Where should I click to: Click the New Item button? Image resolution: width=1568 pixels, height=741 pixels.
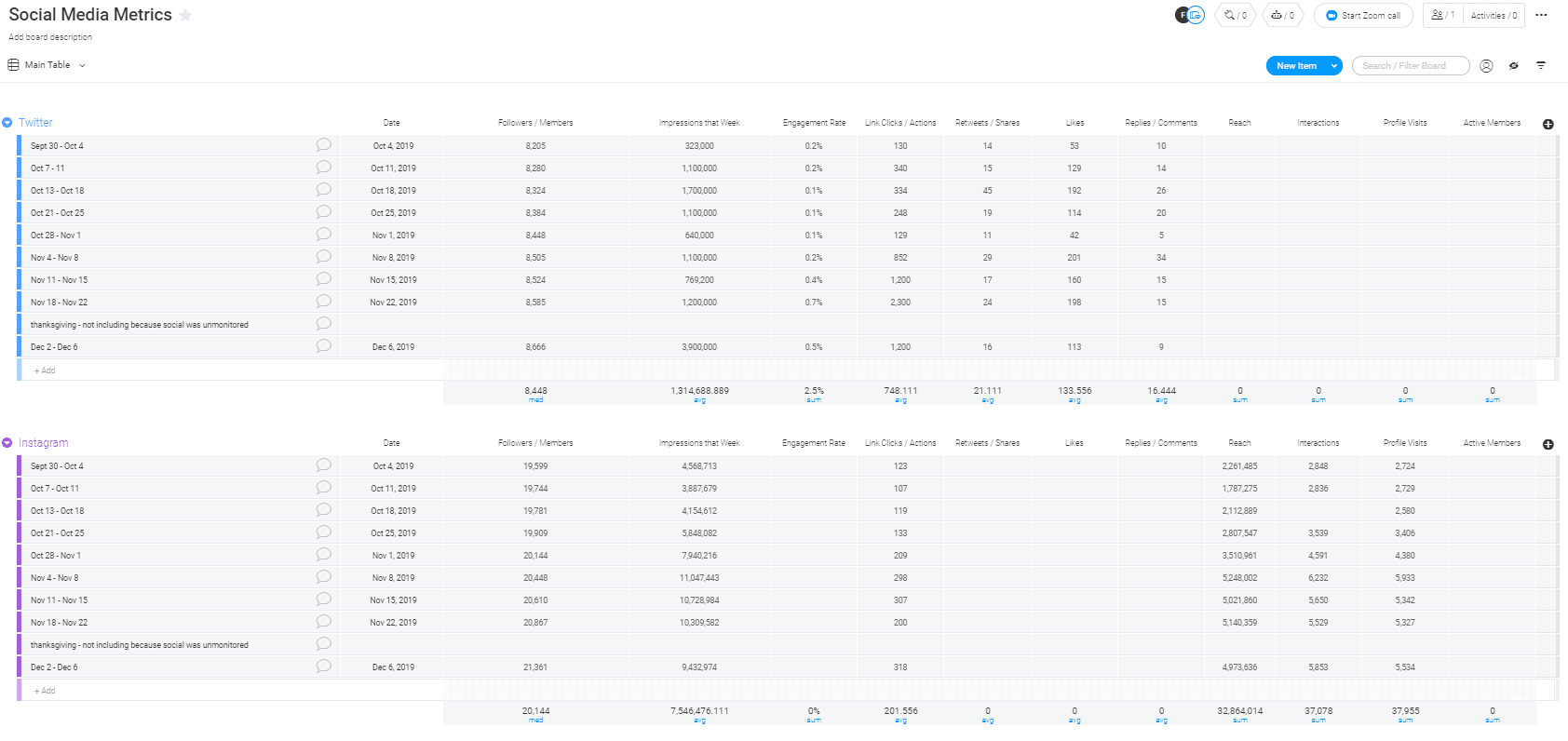[1296, 66]
